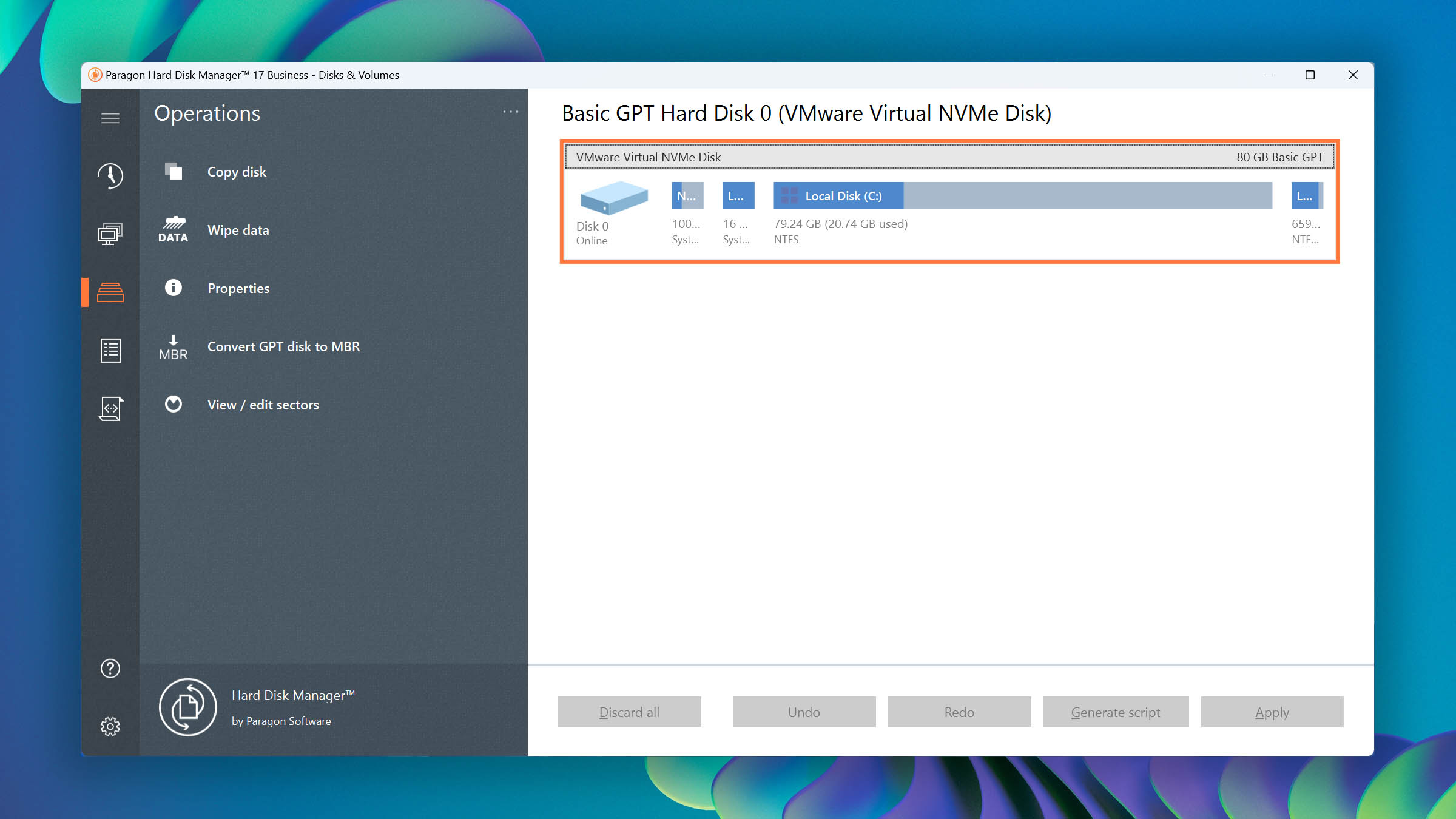Screen dimensions: 1456x819
Task: Click the 'Online' disk status text
Action: coord(591,241)
